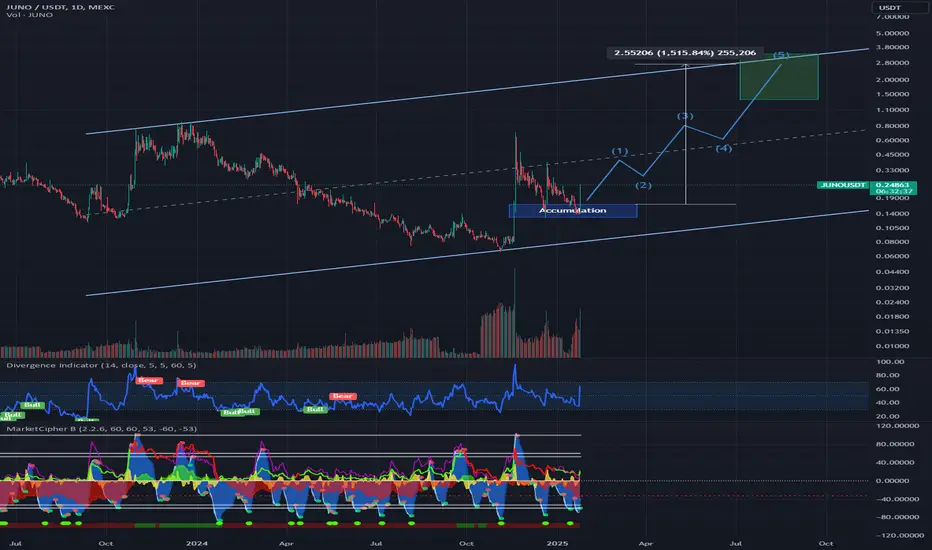Click the 2.00000 price axis label
This screenshot has height=550, width=932.
click(892, 80)
